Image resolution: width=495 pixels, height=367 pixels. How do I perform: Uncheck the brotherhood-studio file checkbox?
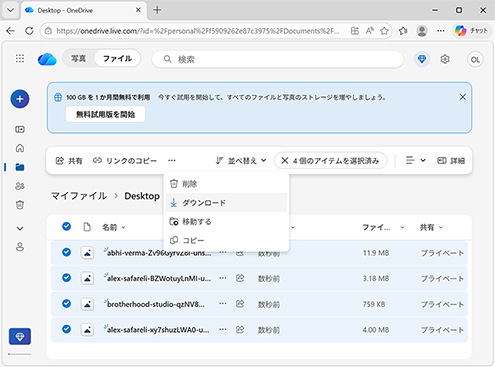(67, 304)
